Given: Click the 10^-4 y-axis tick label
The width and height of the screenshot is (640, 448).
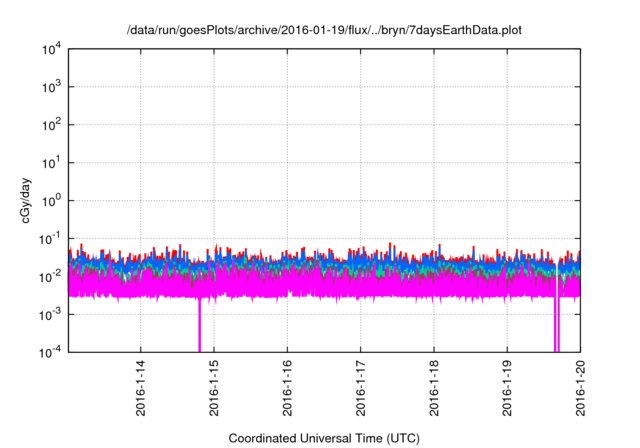Looking at the screenshot, I should pyautogui.click(x=51, y=352).
